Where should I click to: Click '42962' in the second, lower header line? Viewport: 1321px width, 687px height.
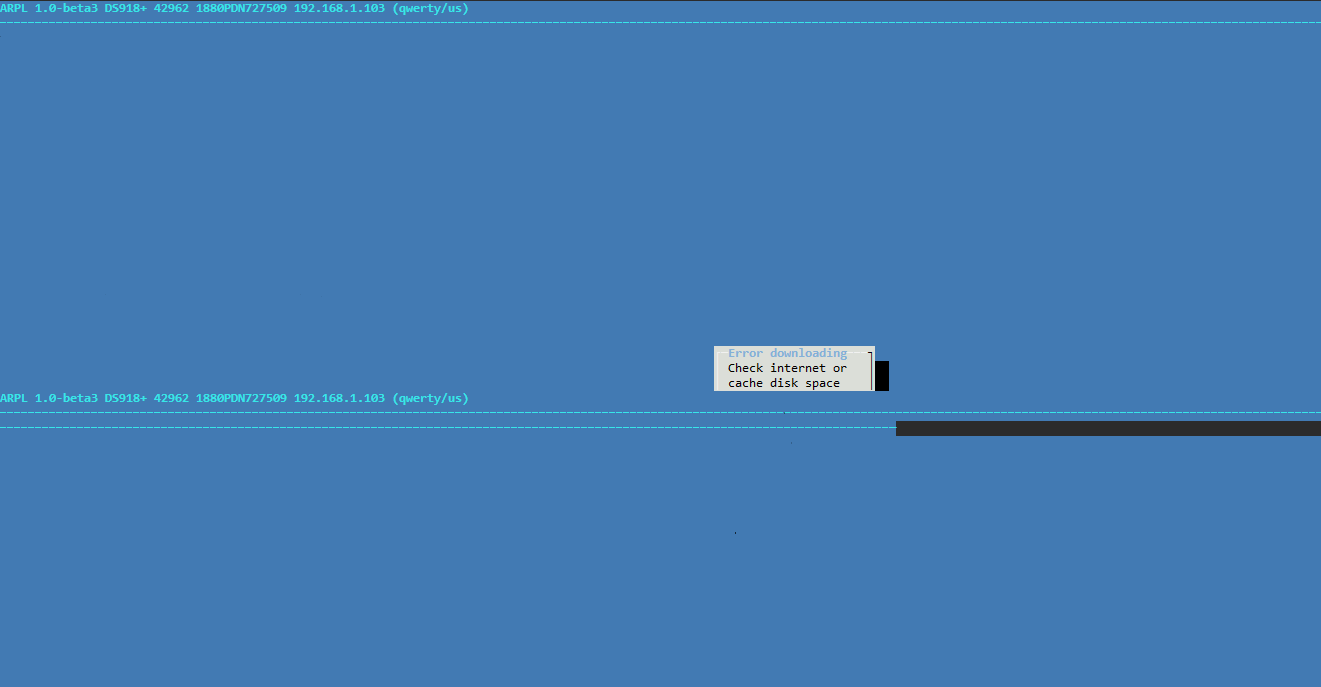pos(171,398)
